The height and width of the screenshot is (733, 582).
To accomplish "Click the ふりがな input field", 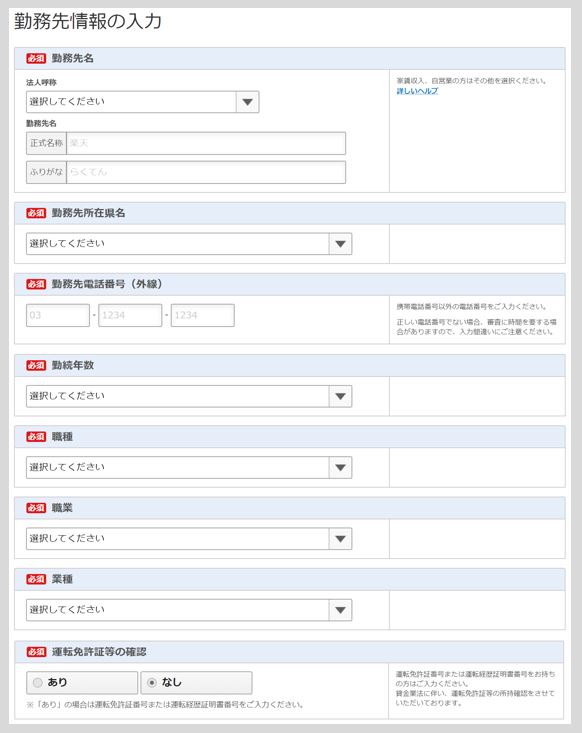I will [x=206, y=172].
